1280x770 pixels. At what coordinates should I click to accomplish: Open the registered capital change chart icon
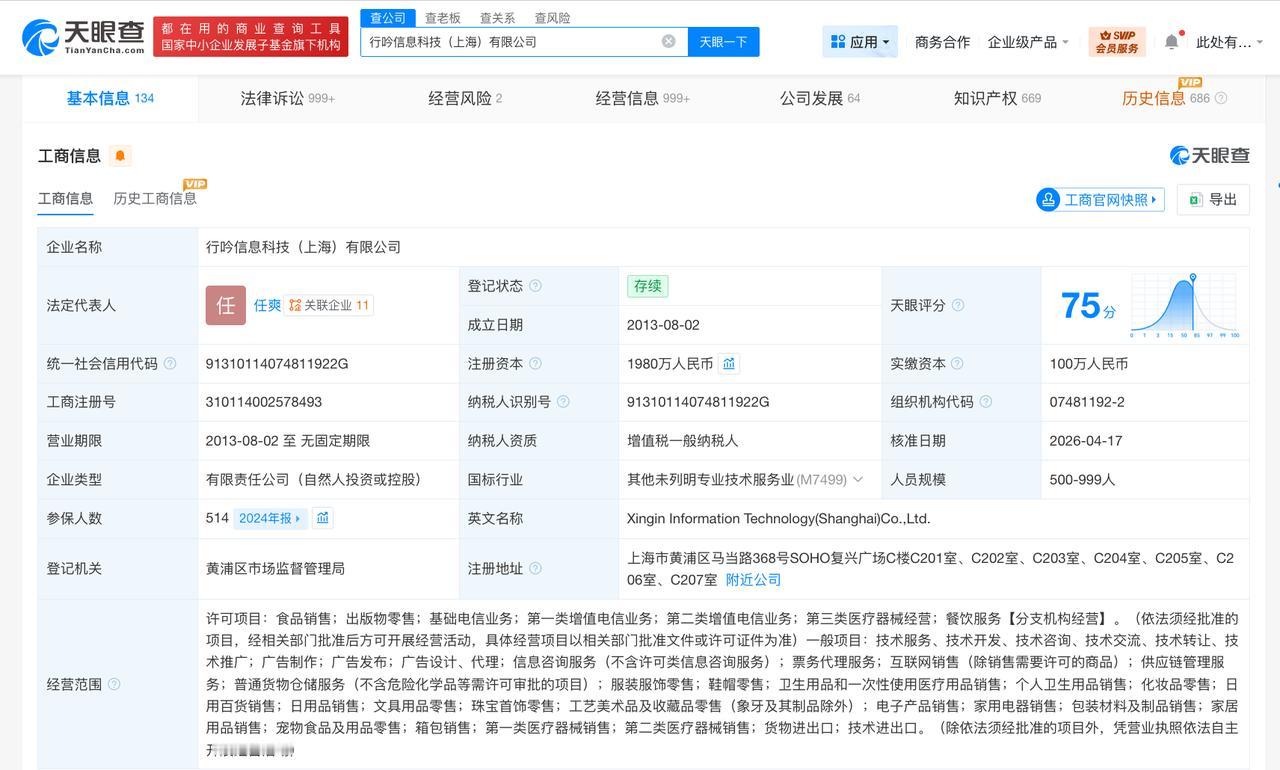click(x=729, y=363)
